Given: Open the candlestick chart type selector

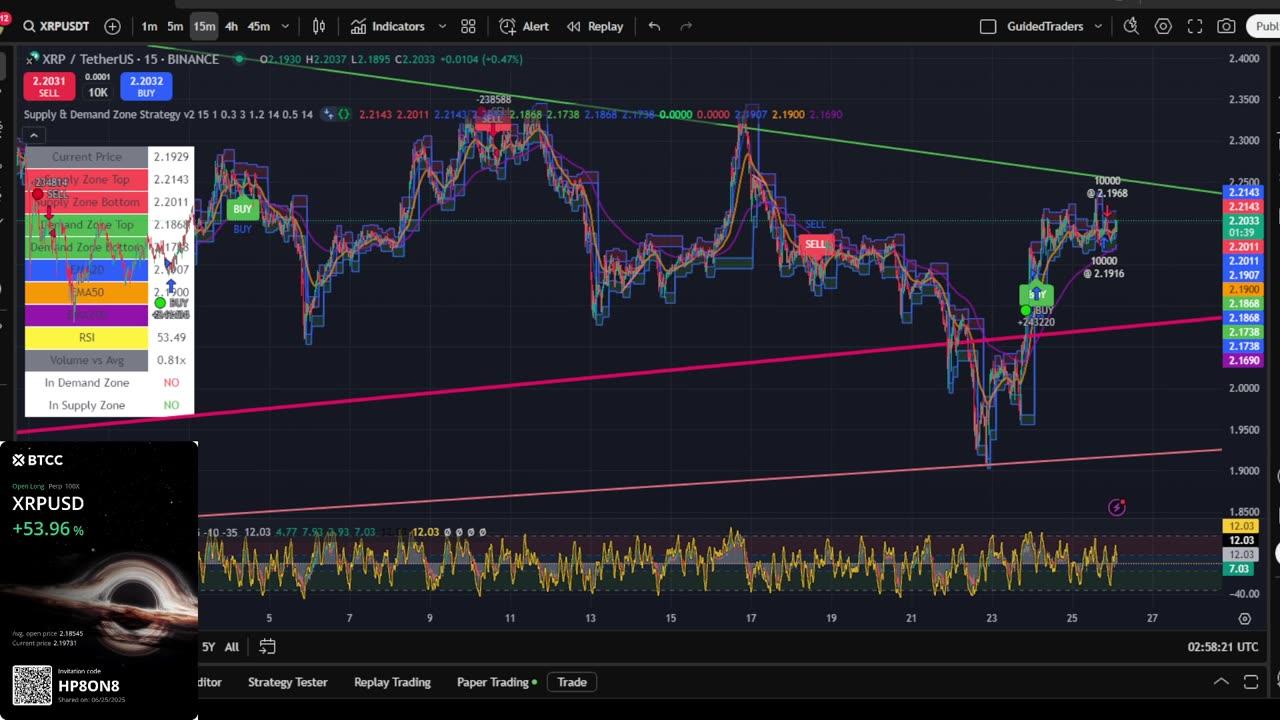Looking at the screenshot, I should pyautogui.click(x=319, y=26).
